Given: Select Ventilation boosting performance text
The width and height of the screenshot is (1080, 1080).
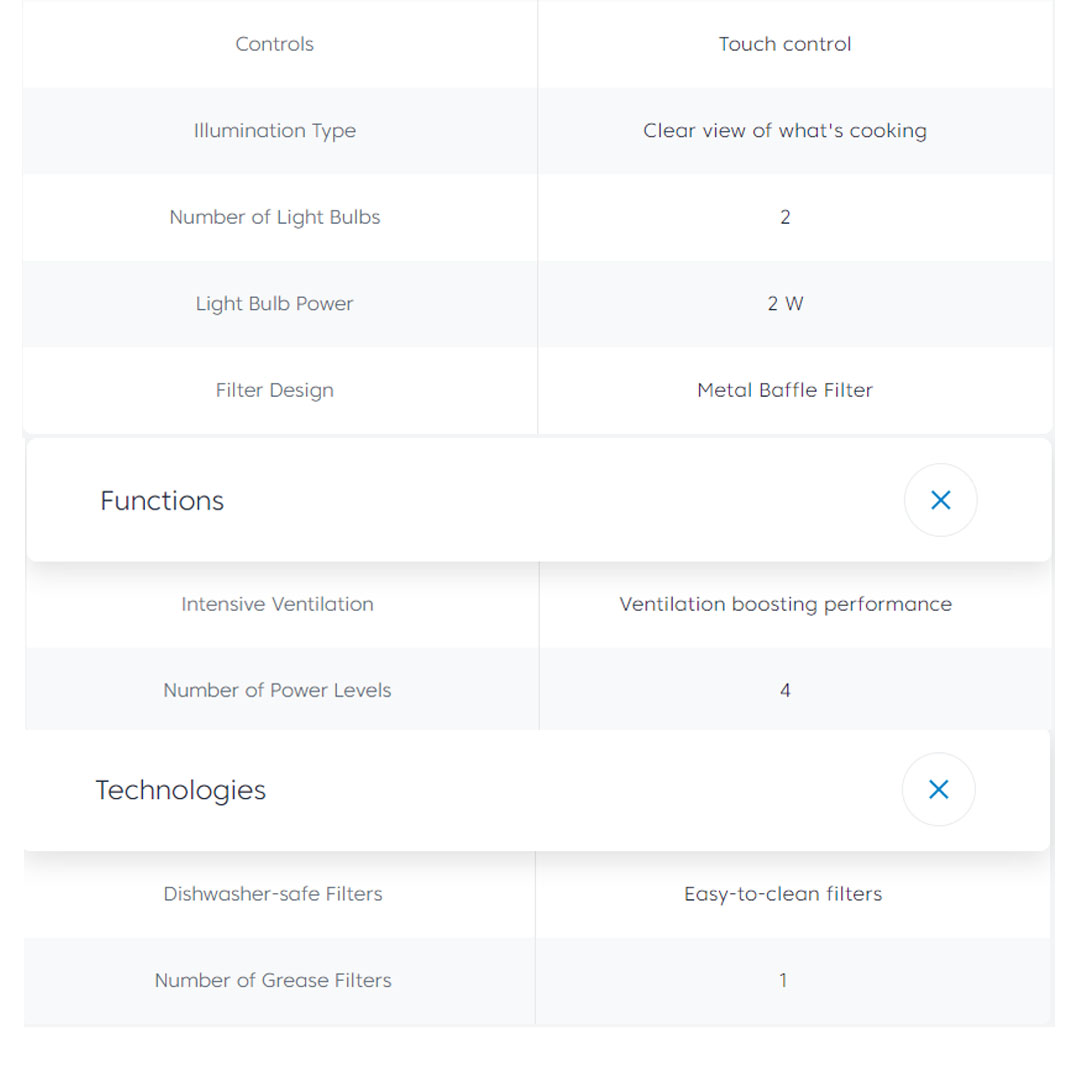Looking at the screenshot, I should pyautogui.click(x=785, y=604).
